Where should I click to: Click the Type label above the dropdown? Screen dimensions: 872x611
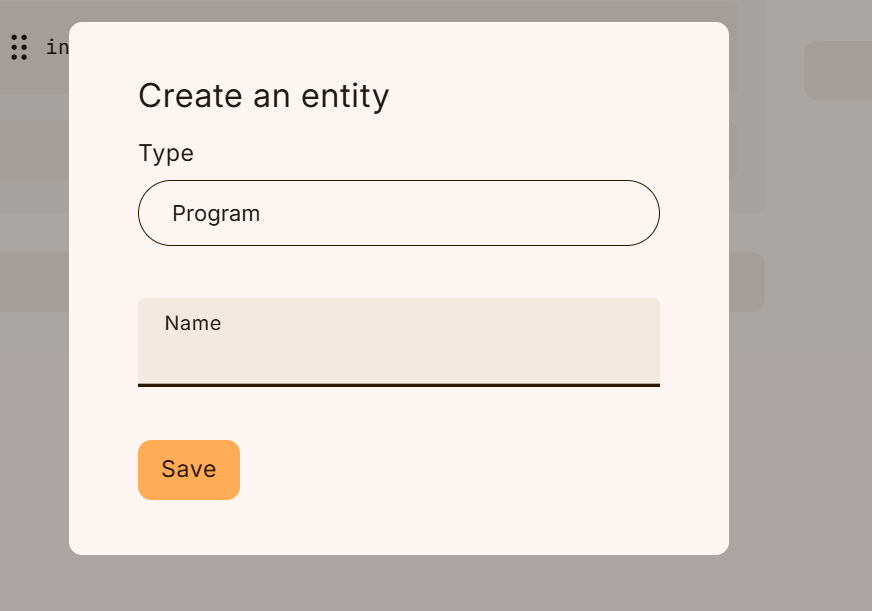(166, 153)
